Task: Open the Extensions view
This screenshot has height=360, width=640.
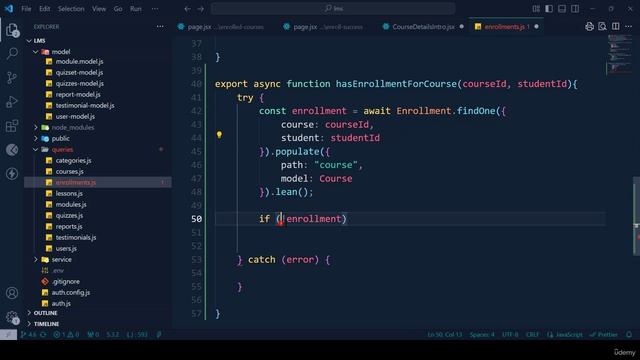Action: coord(12,126)
